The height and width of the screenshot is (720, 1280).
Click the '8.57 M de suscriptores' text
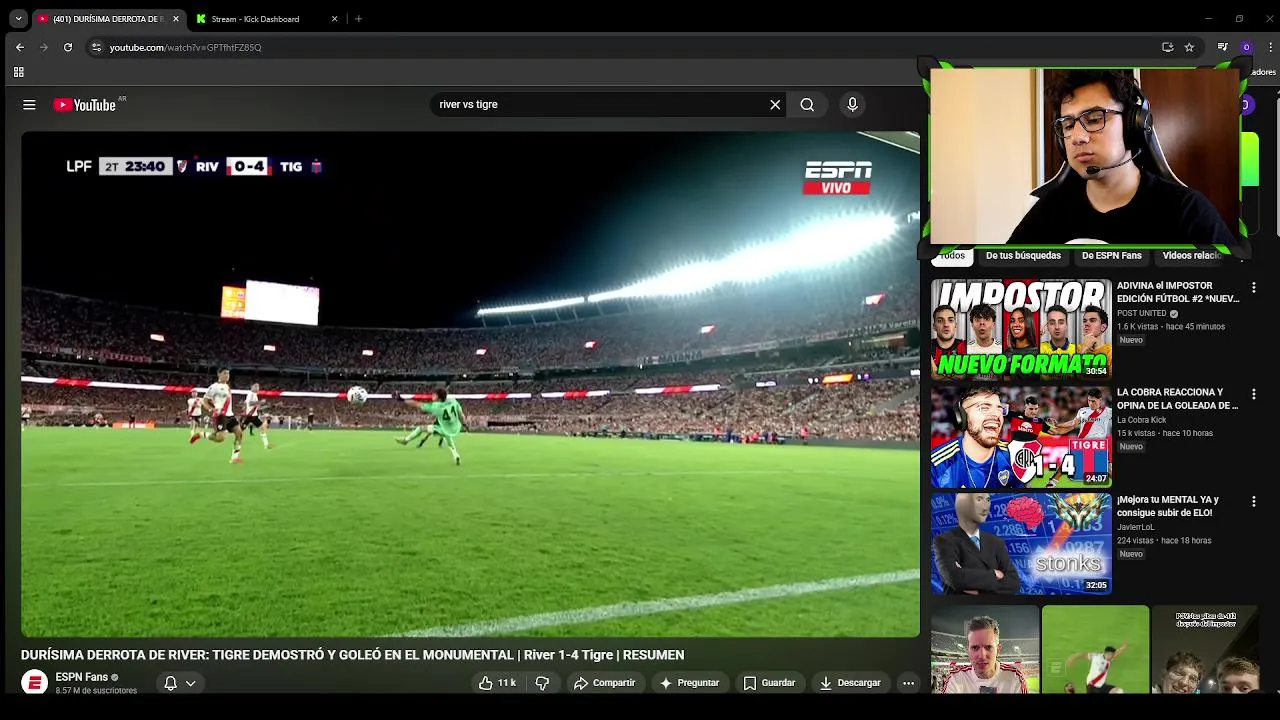96,691
